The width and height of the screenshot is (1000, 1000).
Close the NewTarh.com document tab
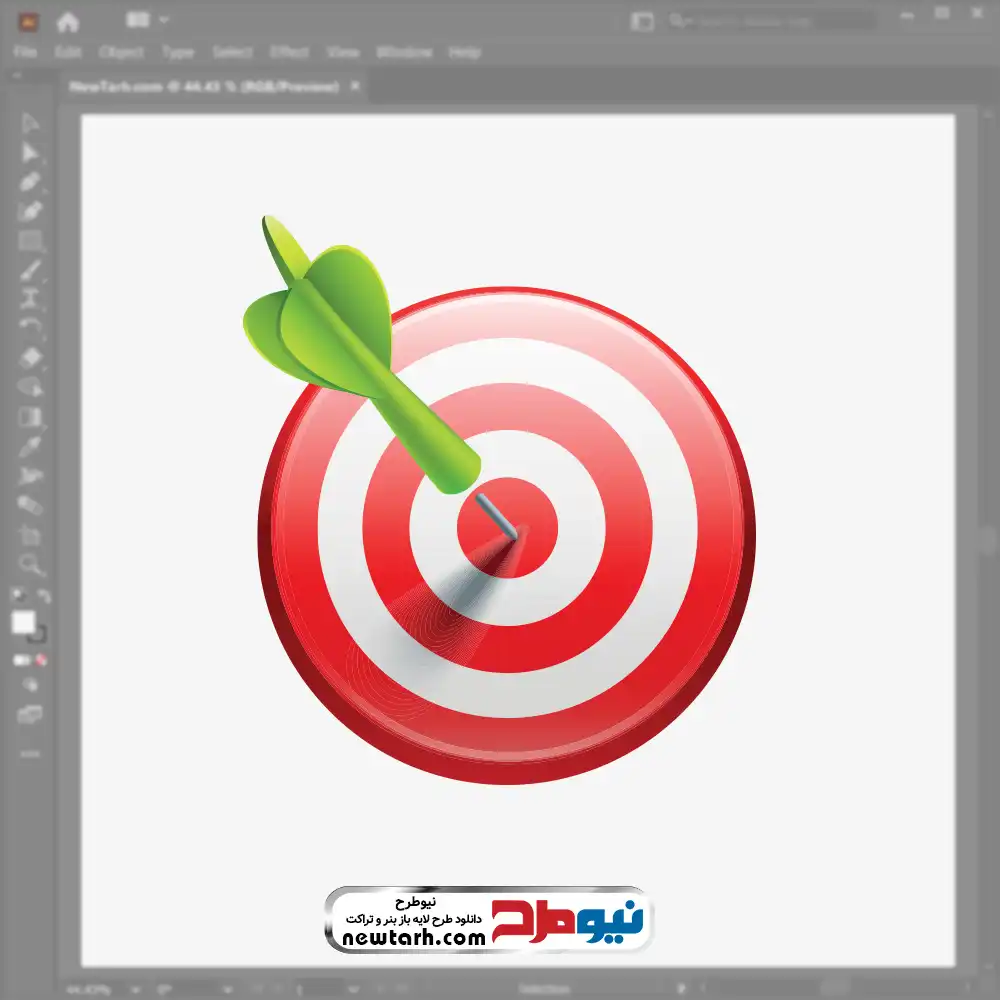pyautogui.click(x=354, y=87)
